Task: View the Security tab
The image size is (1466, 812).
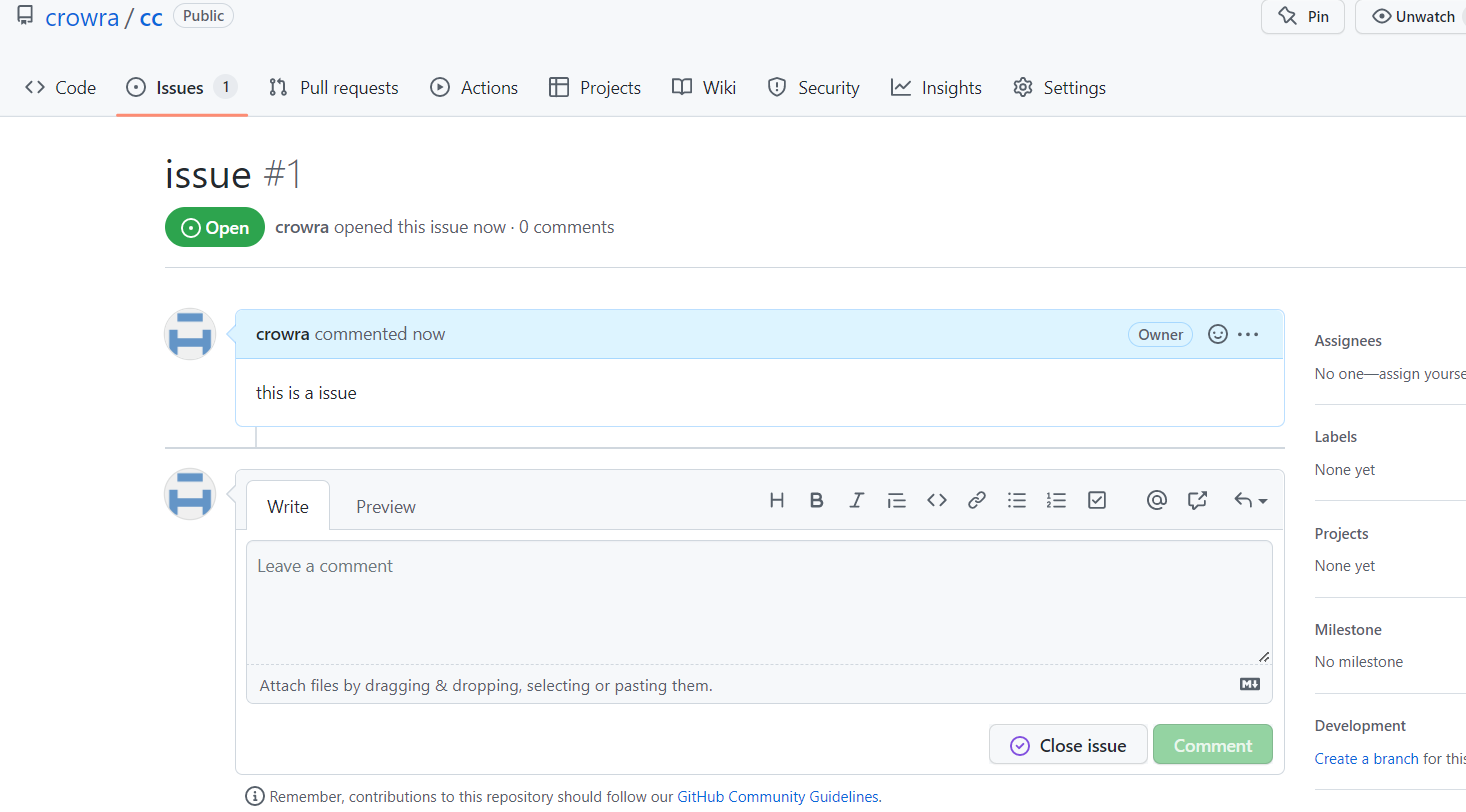Action: pyautogui.click(x=813, y=88)
